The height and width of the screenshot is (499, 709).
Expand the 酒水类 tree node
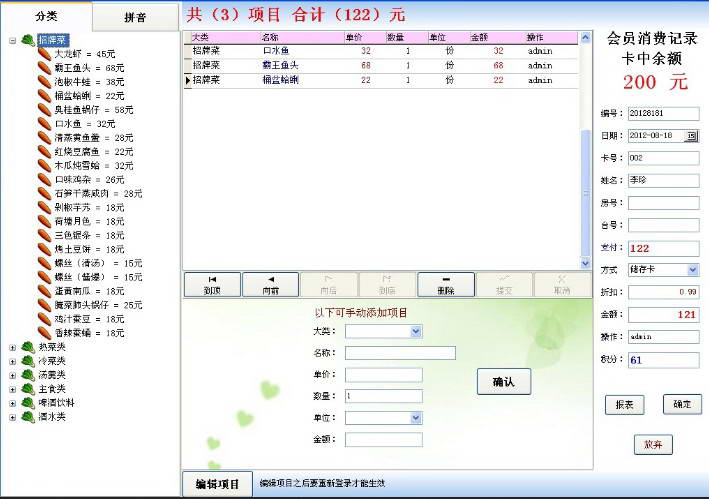tap(13, 417)
